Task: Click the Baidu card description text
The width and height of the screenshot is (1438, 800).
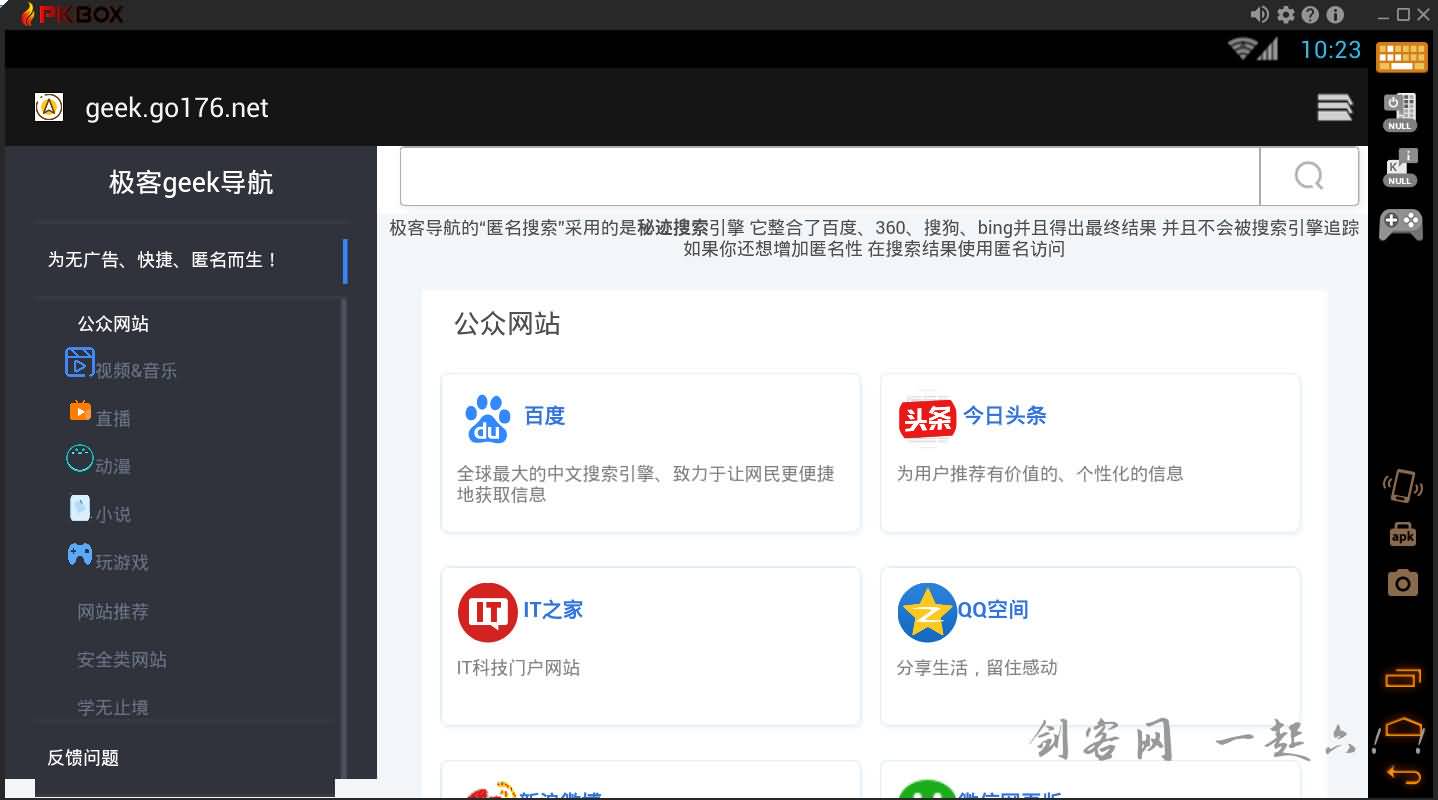Action: 645,484
